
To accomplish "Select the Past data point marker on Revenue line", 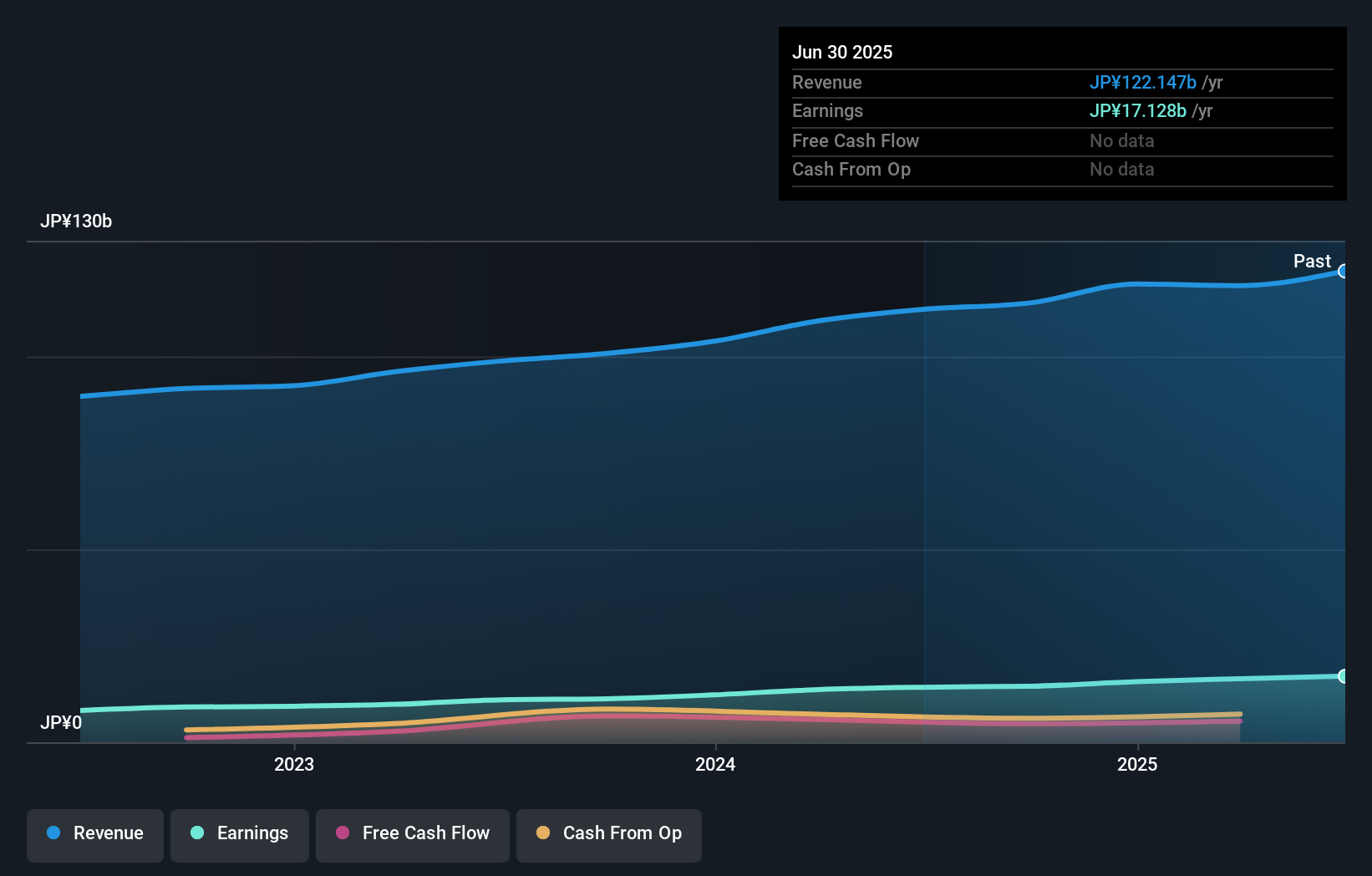I will (1344, 271).
